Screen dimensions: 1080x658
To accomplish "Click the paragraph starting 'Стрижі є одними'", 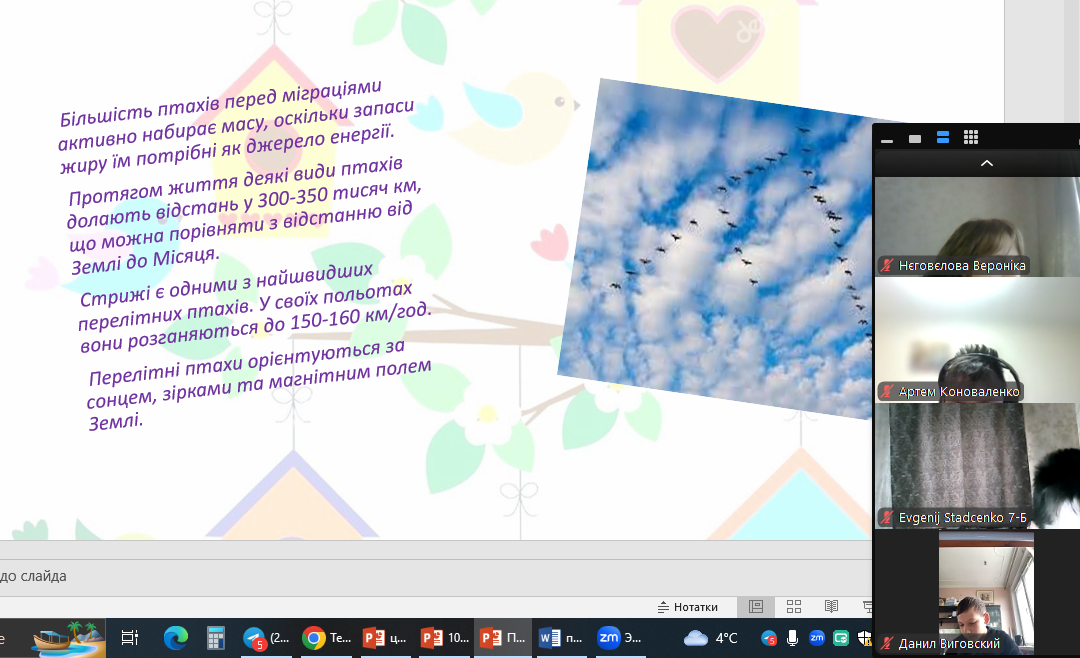I will tap(254, 307).
